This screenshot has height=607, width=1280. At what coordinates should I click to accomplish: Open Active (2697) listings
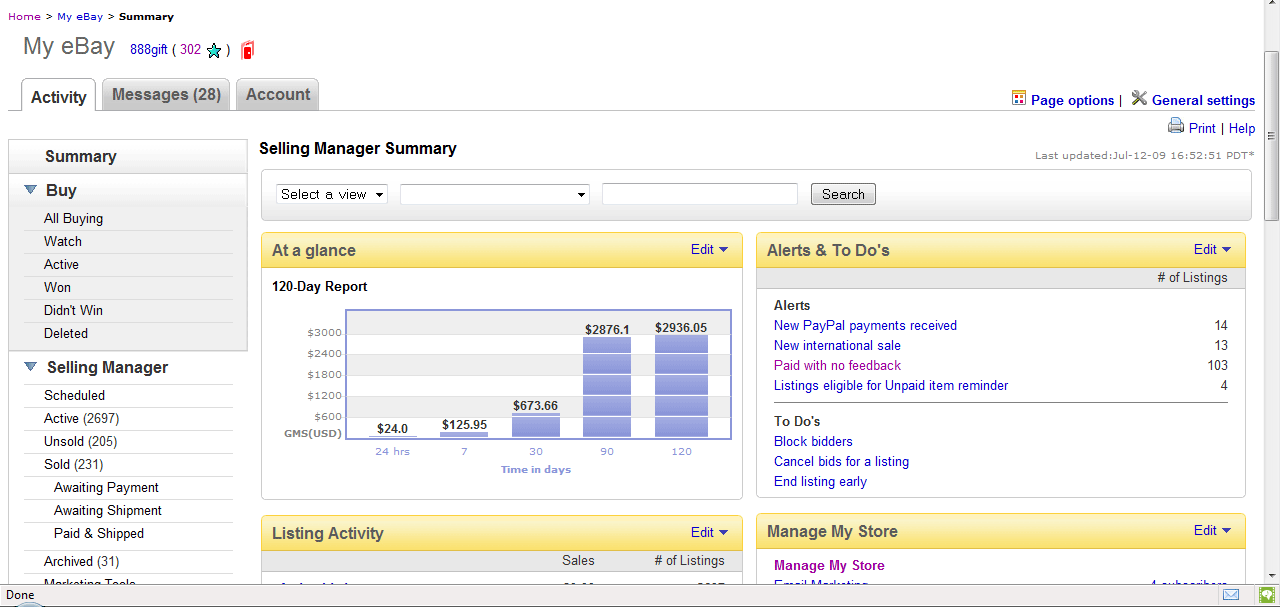point(81,418)
